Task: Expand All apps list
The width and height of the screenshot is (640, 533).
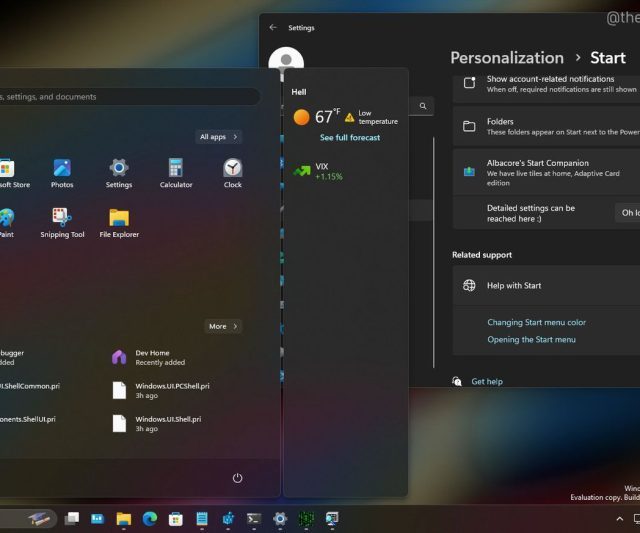Action: 218,137
